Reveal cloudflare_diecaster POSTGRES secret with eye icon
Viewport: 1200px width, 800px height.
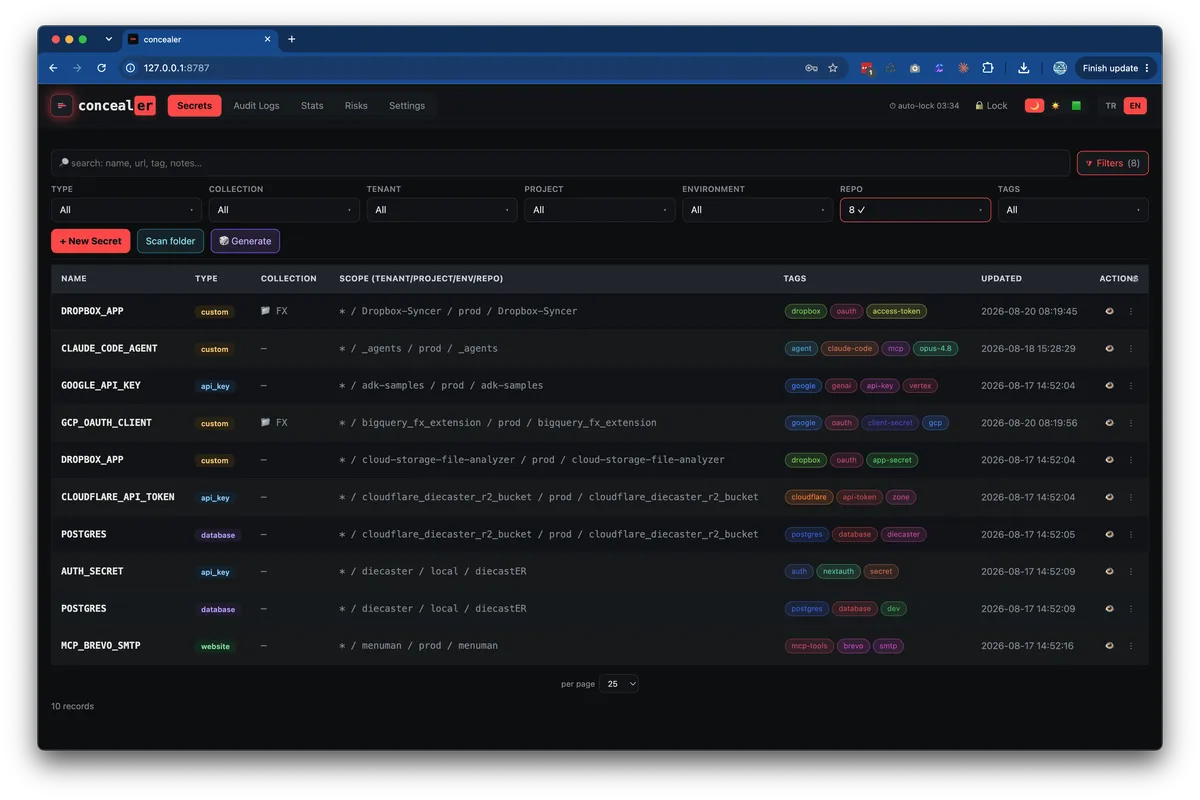tap(1109, 534)
